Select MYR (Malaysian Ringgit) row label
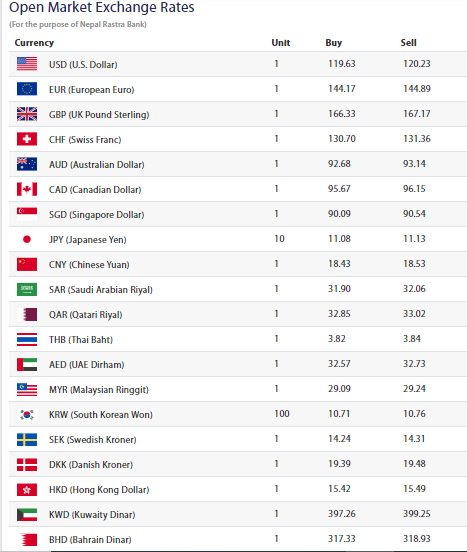This screenshot has width=467, height=552. pyautogui.click(x=99, y=389)
